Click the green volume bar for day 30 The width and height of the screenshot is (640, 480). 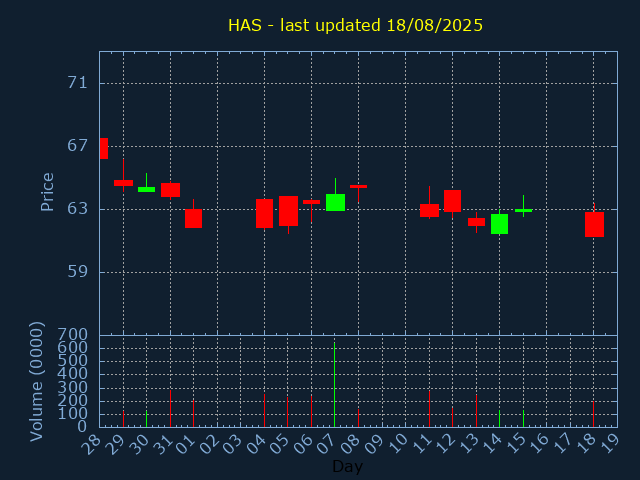click(147, 419)
